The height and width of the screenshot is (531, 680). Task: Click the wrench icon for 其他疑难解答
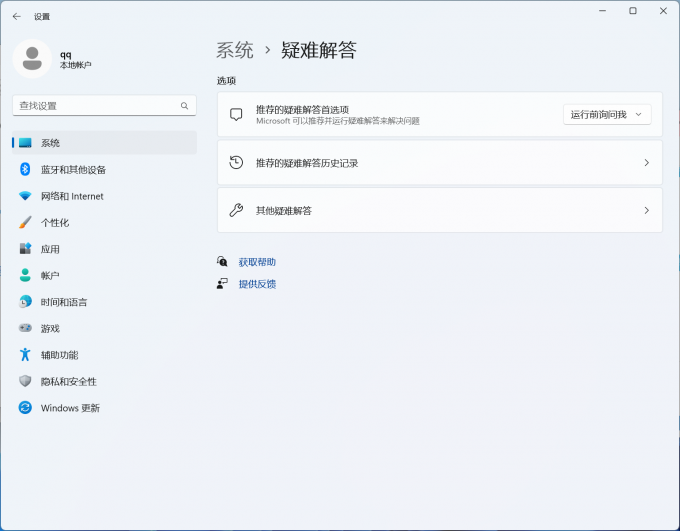236,210
